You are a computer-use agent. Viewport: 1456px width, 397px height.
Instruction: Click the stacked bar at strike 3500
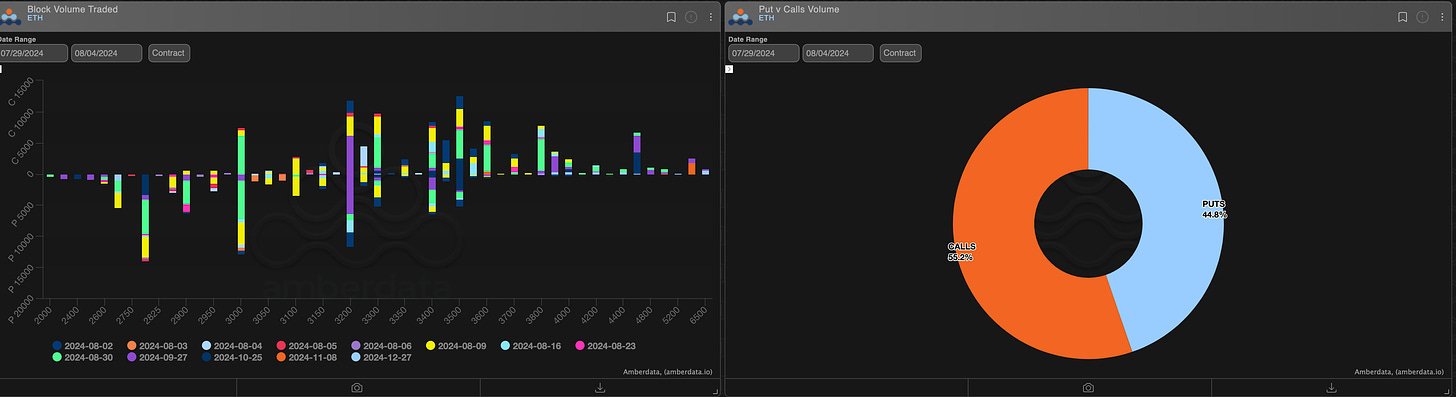click(x=459, y=150)
